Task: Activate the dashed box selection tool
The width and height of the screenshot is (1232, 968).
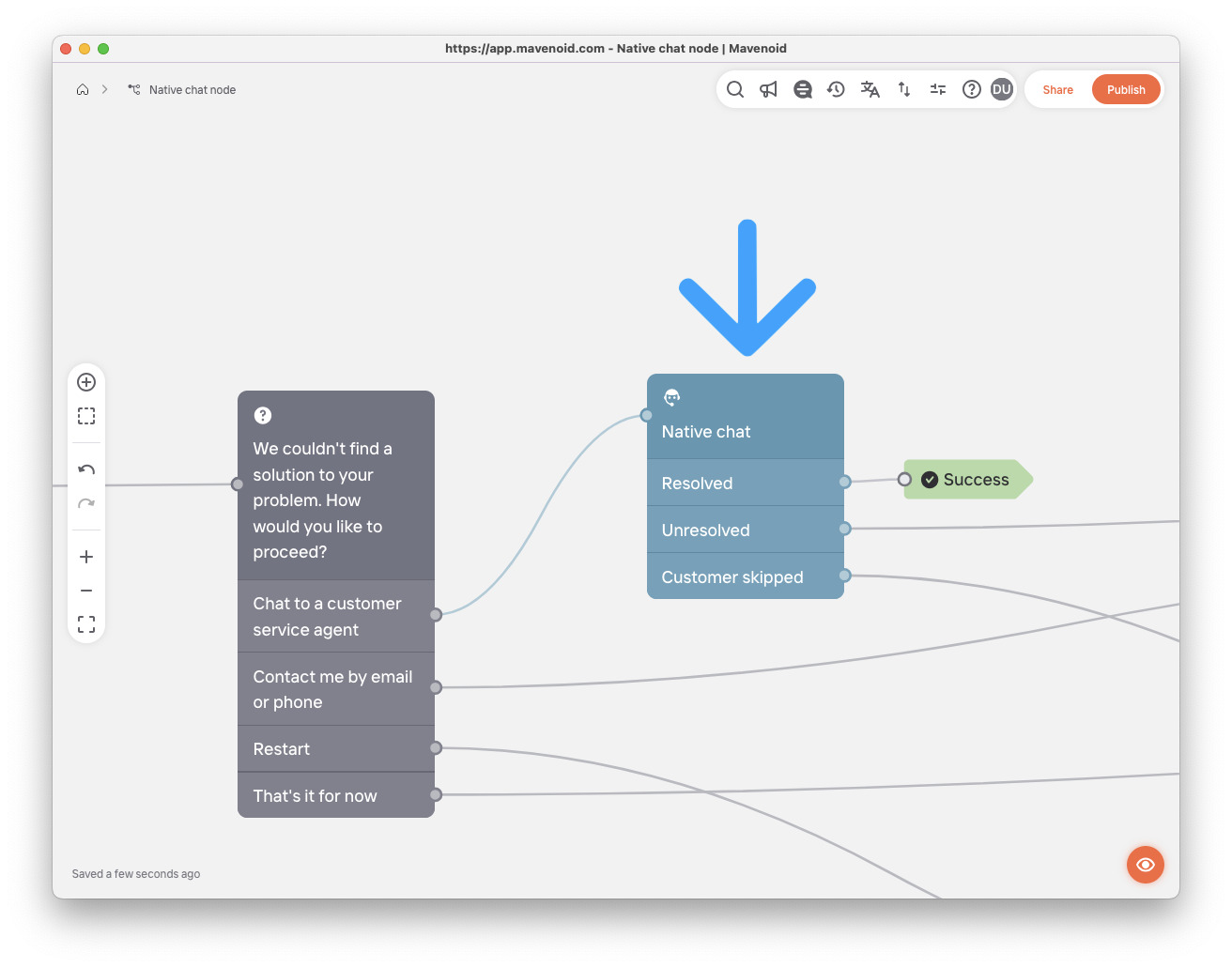Action: click(x=86, y=416)
